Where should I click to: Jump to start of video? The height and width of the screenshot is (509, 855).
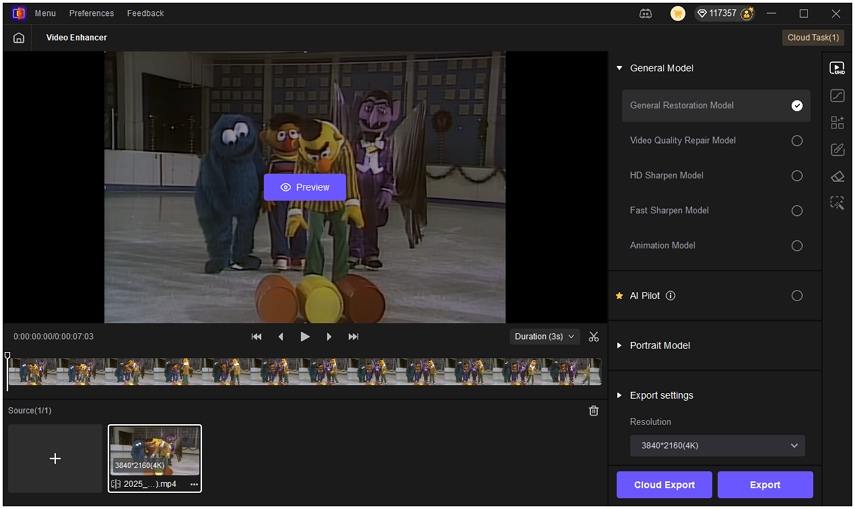tap(256, 337)
